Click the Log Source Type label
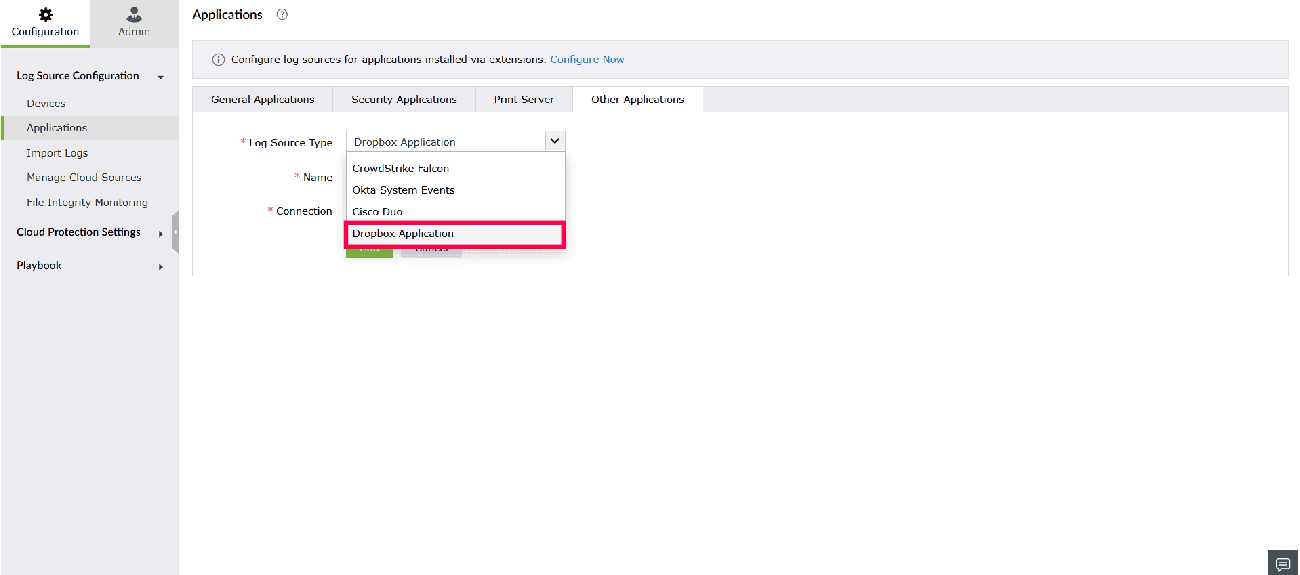 [290, 143]
